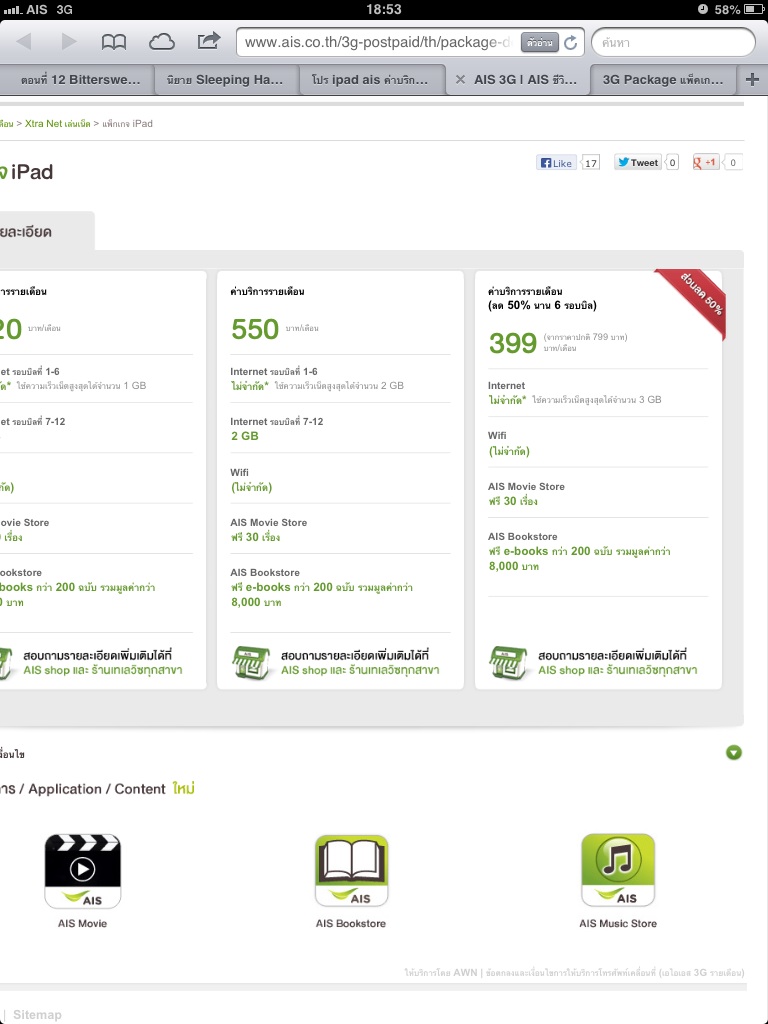The height and width of the screenshot is (1024, 768).
Task: Click Wifi (ไม่จำกัด) in 399 card
Action: [x=509, y=451]
